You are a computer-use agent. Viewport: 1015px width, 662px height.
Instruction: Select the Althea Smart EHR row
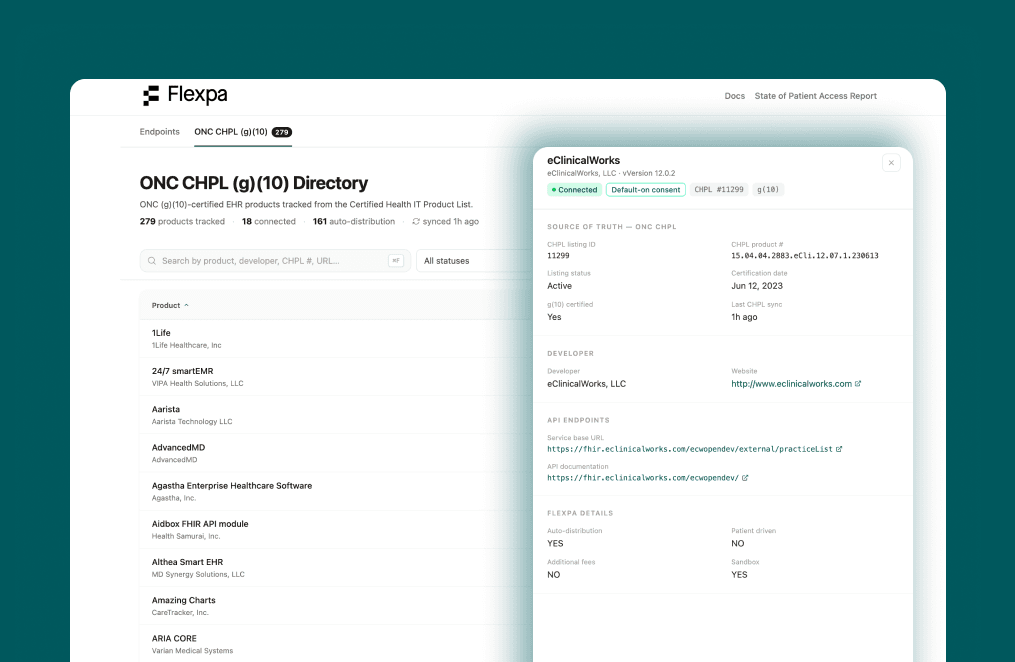(x=337, y=568)
